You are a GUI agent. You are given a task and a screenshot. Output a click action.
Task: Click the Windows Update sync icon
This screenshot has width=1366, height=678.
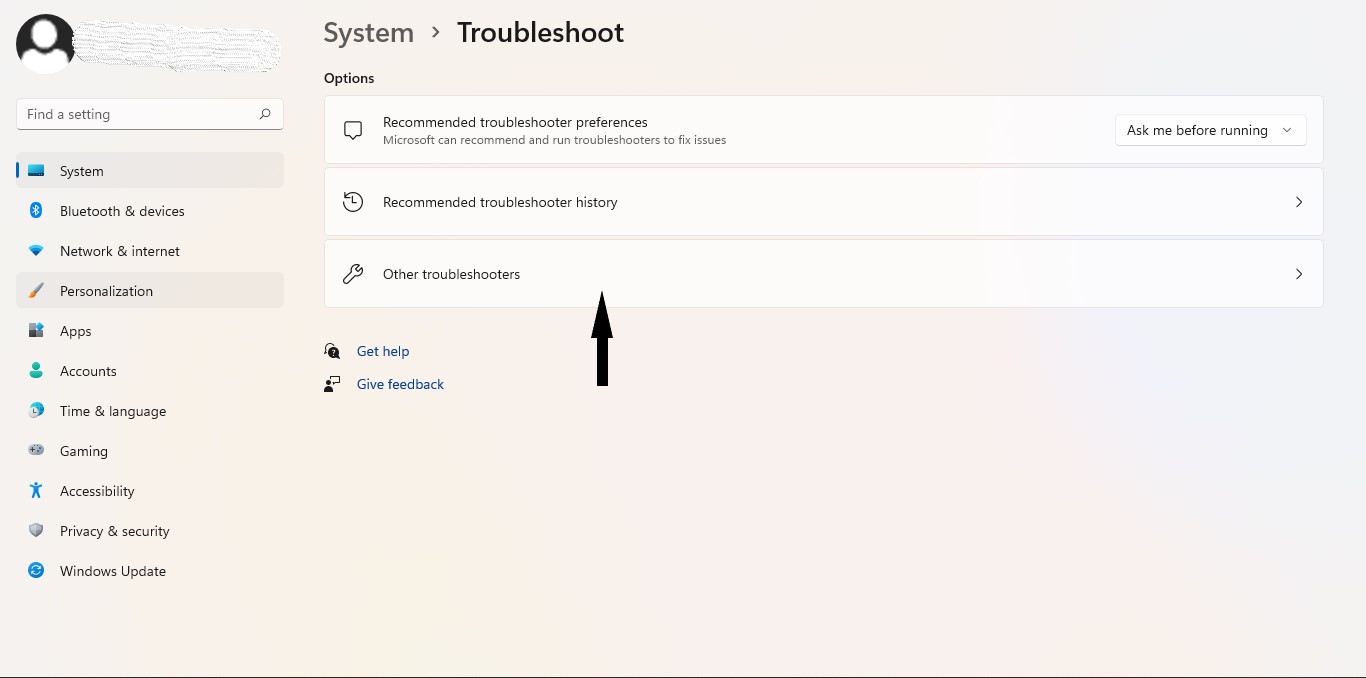point(36,571)
